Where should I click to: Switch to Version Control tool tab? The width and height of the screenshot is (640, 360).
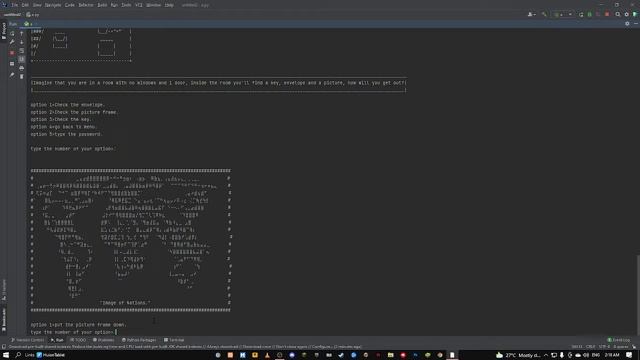coord(27,340)
